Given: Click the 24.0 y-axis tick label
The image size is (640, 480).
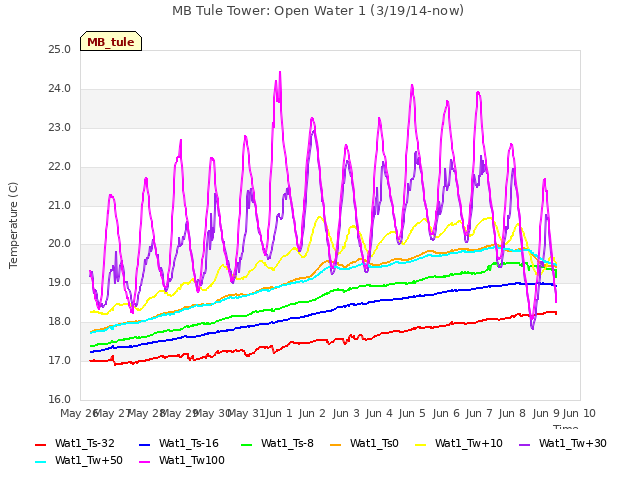Looking at the screenshot, I should [x=60, y=89].
